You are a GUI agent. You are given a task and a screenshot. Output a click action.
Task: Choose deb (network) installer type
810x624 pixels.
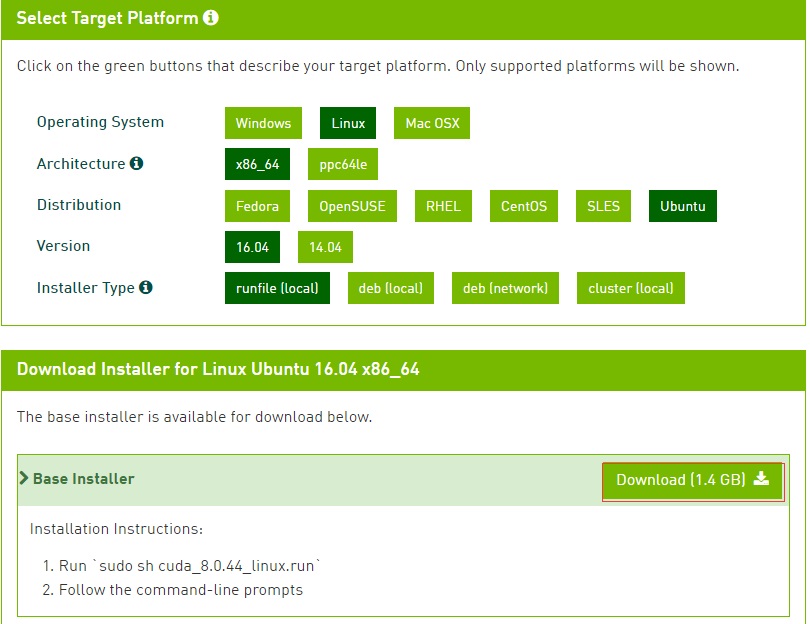505,288
